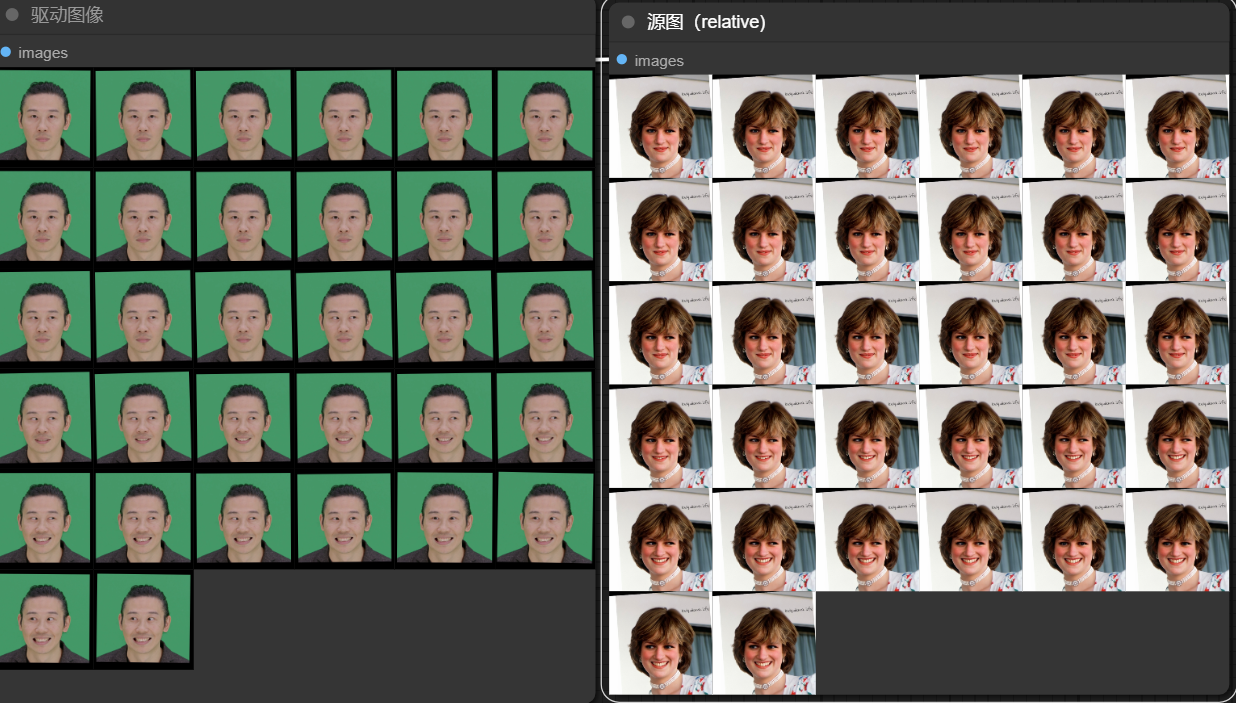This screenshot has width=1236, height=703.
Task: Open the final green-background thumbnail in the last row
Action: pos(144,618)
